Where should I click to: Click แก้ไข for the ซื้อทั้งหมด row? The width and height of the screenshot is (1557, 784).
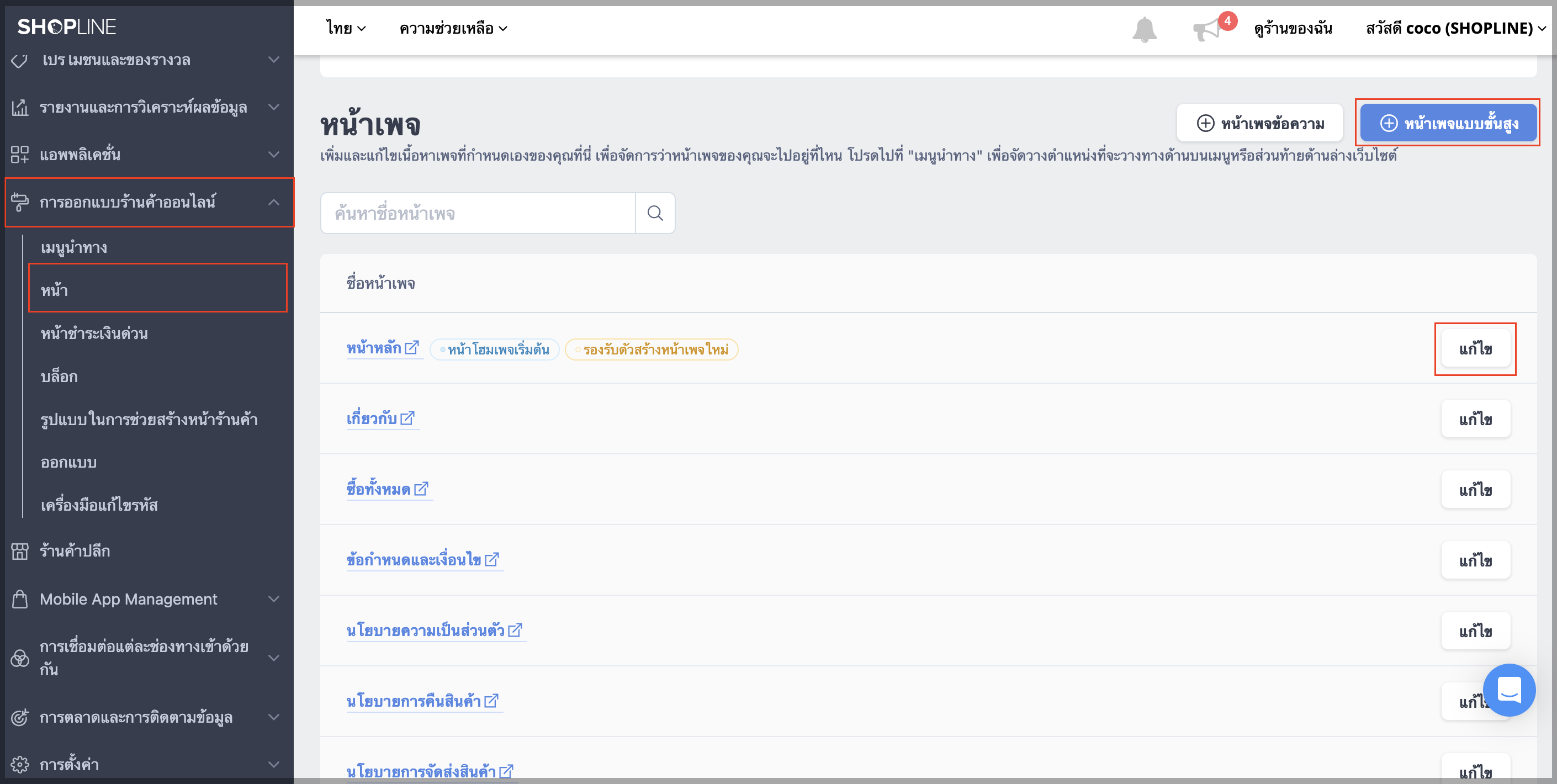[x=1475, y=490]
